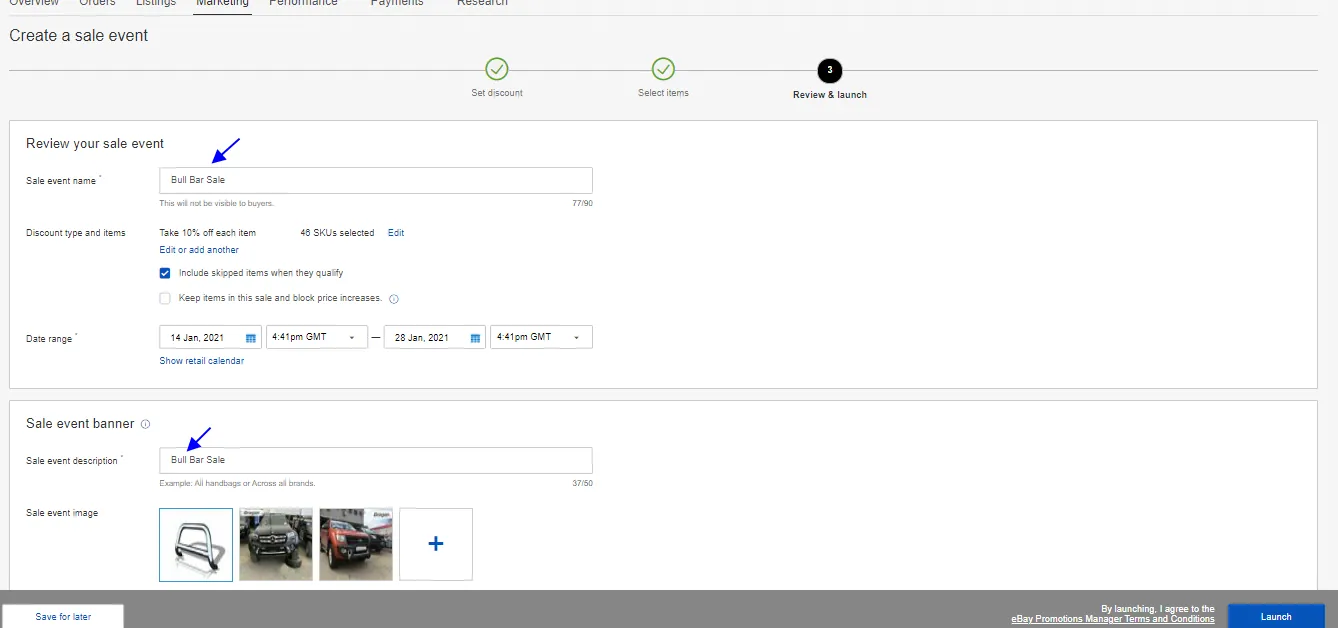
Task: Click the Sale event name input field
Action: pos(376,180)
